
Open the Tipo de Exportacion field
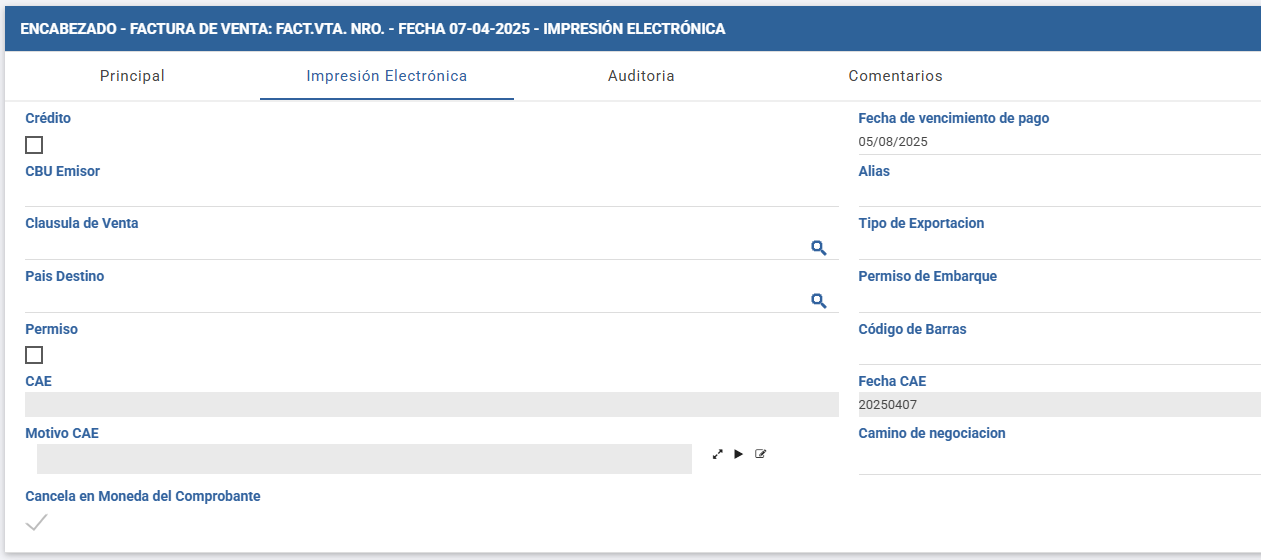(x=1059, y=247)
